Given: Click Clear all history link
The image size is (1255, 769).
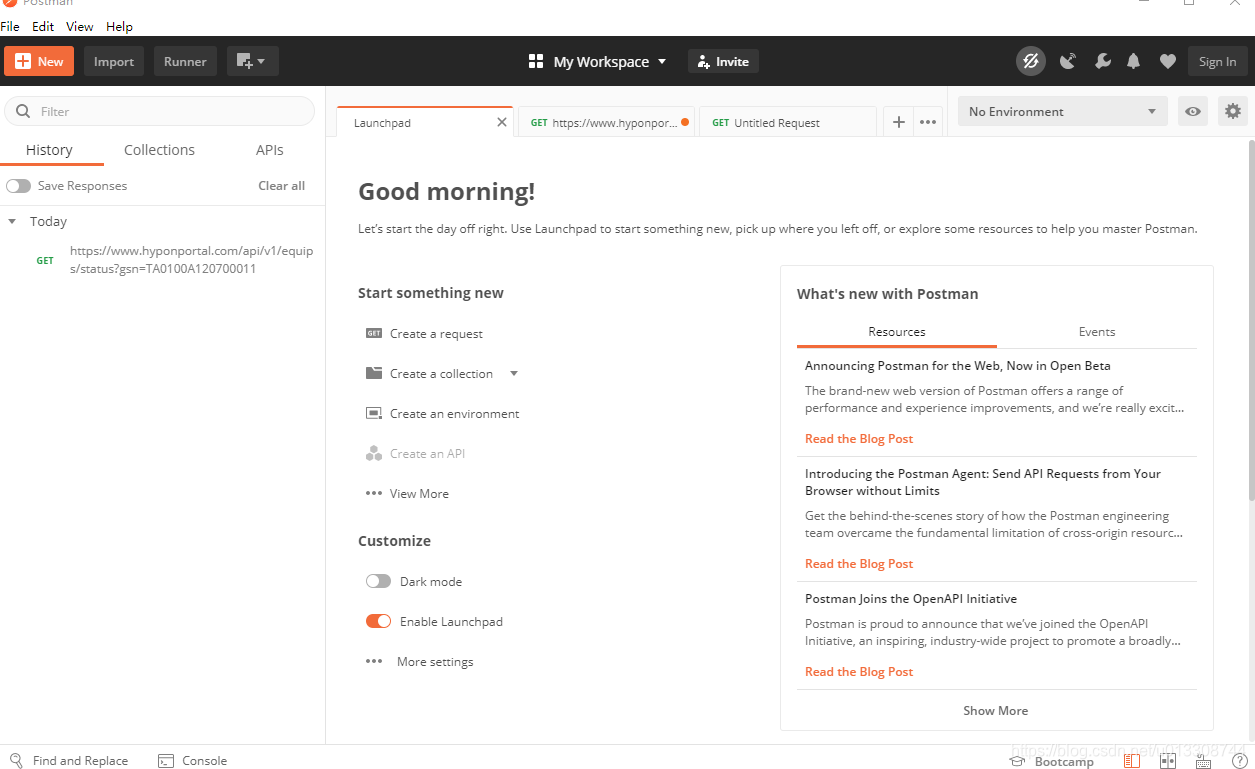Looking at the screenshot, I should pos(281,186).
